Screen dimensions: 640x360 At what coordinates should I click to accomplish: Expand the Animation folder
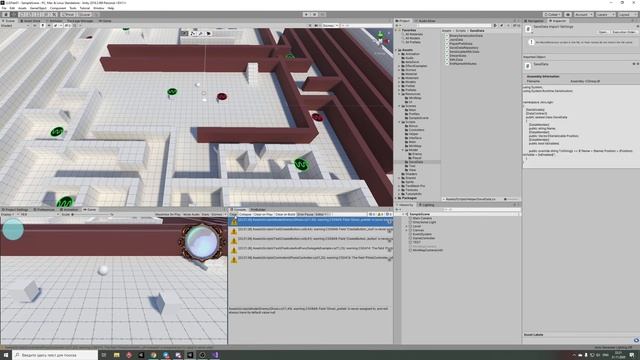coord(400,54)
